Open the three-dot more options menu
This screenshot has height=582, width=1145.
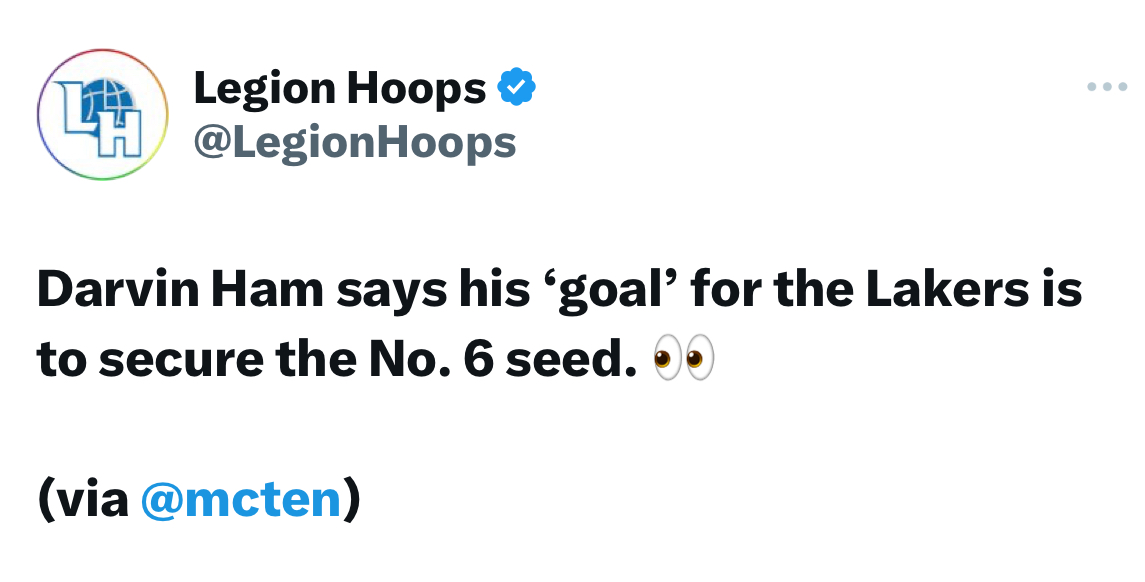click(x=1107, y=87)
